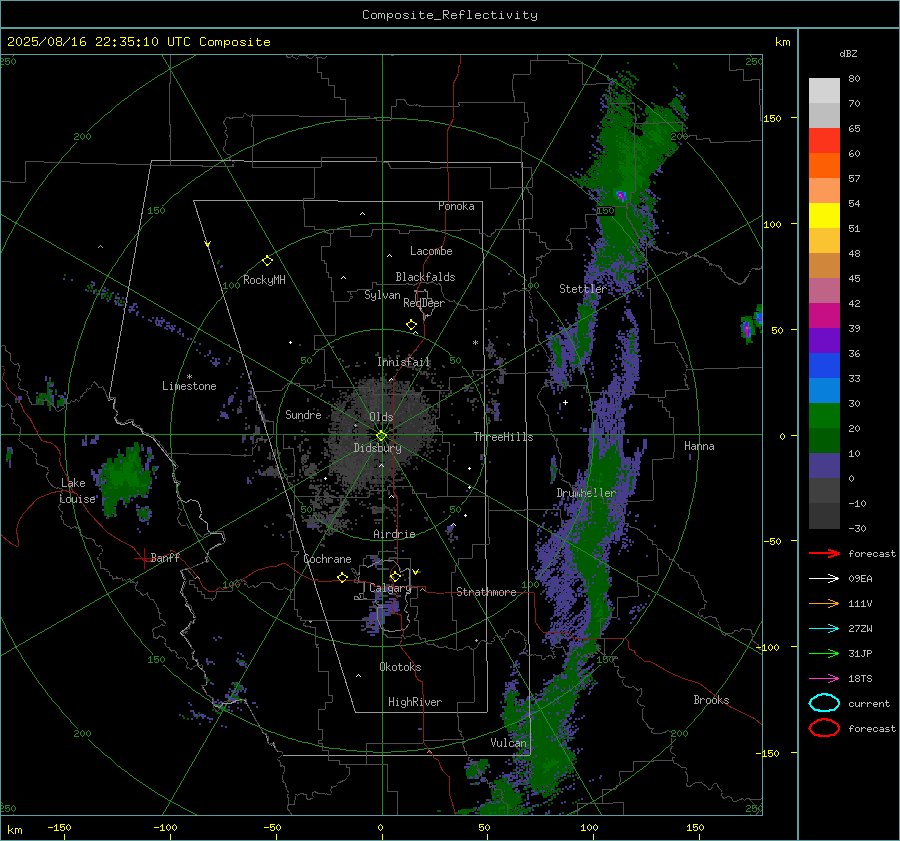The height and width of the screenshot is (841, 900).
Task: Select the -30 dBZ value in the legend
Action: (857, 528)
